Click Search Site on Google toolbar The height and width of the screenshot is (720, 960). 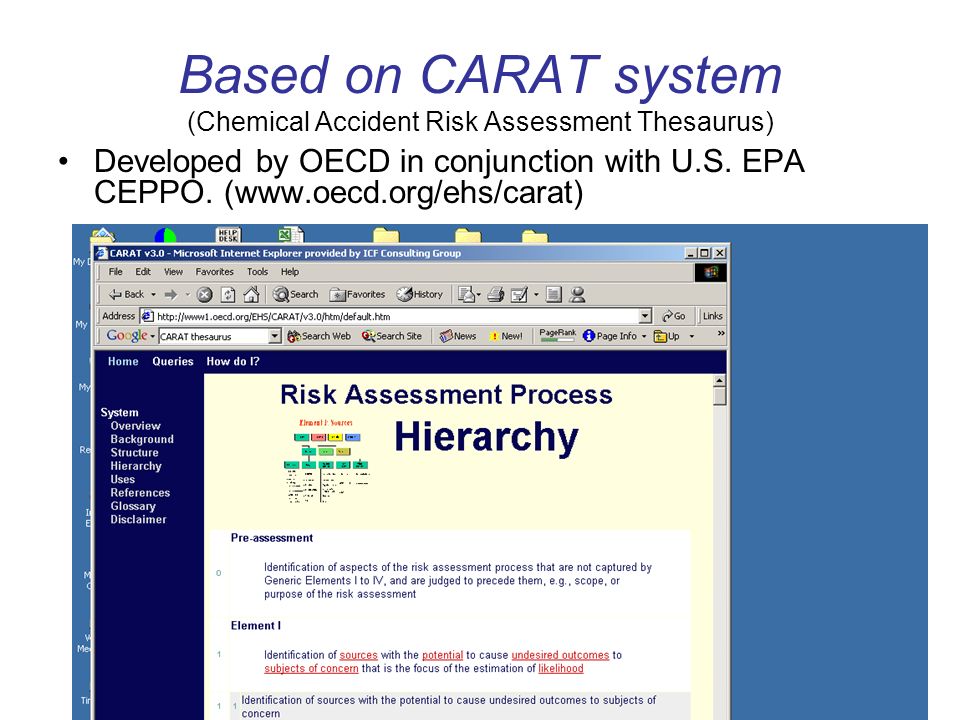pyautogui.click(x=392, y=336)
